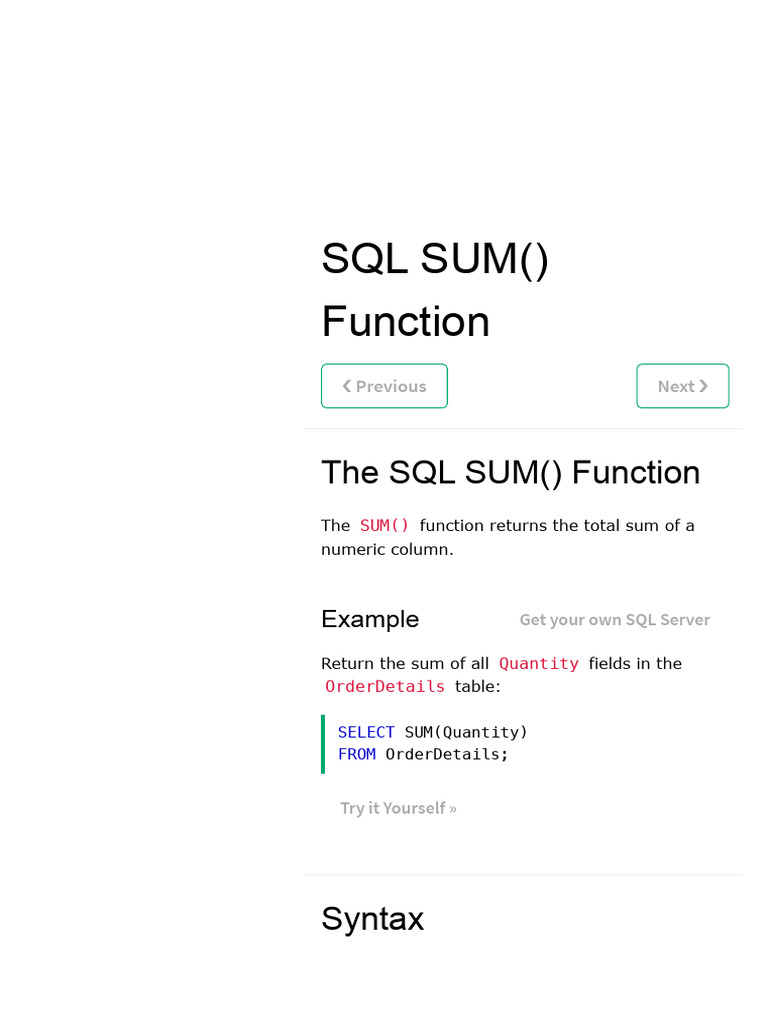This screenshot has width=768, height=1024.
Task: Click the blue SELECT keyword in code
Action: [366, 732]
